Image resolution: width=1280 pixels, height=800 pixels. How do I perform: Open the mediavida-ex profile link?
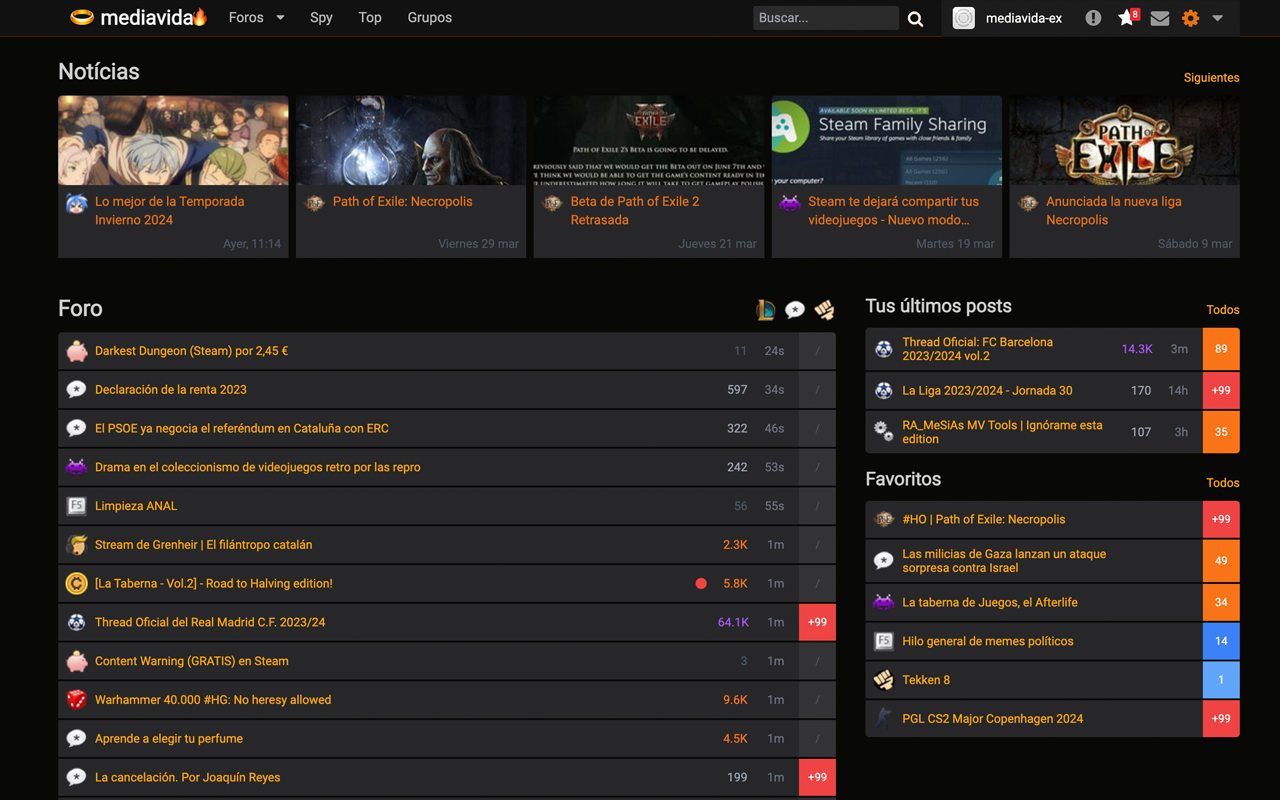[x=1024, y=18]
